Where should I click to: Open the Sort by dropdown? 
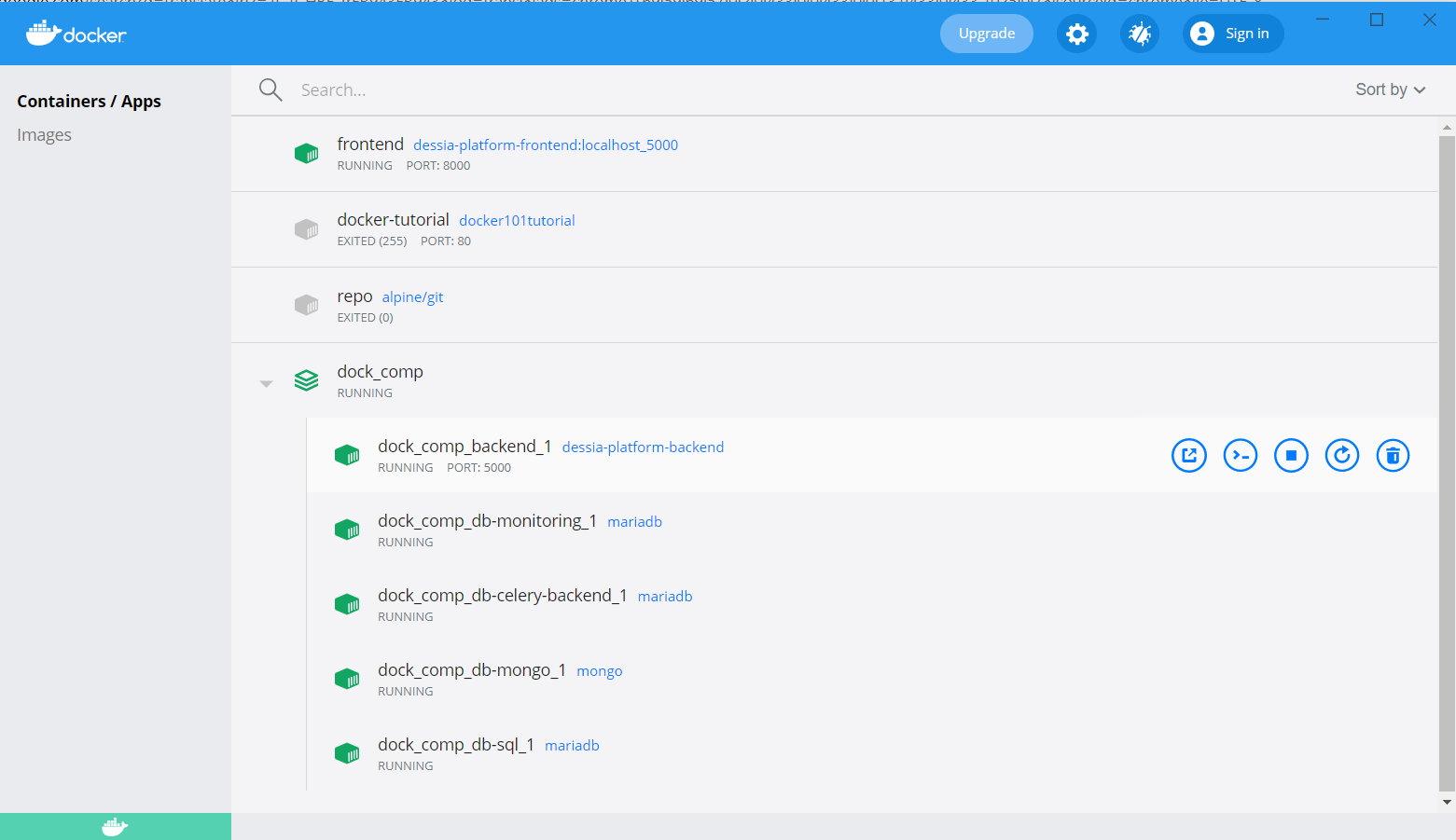(1390, 90)
